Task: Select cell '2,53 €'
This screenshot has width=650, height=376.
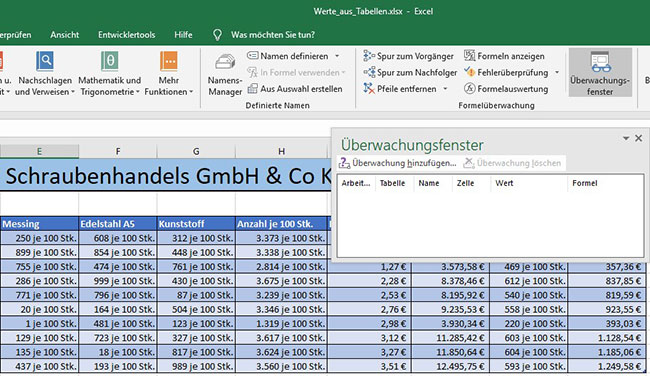Action: click(x=369, y=295)
